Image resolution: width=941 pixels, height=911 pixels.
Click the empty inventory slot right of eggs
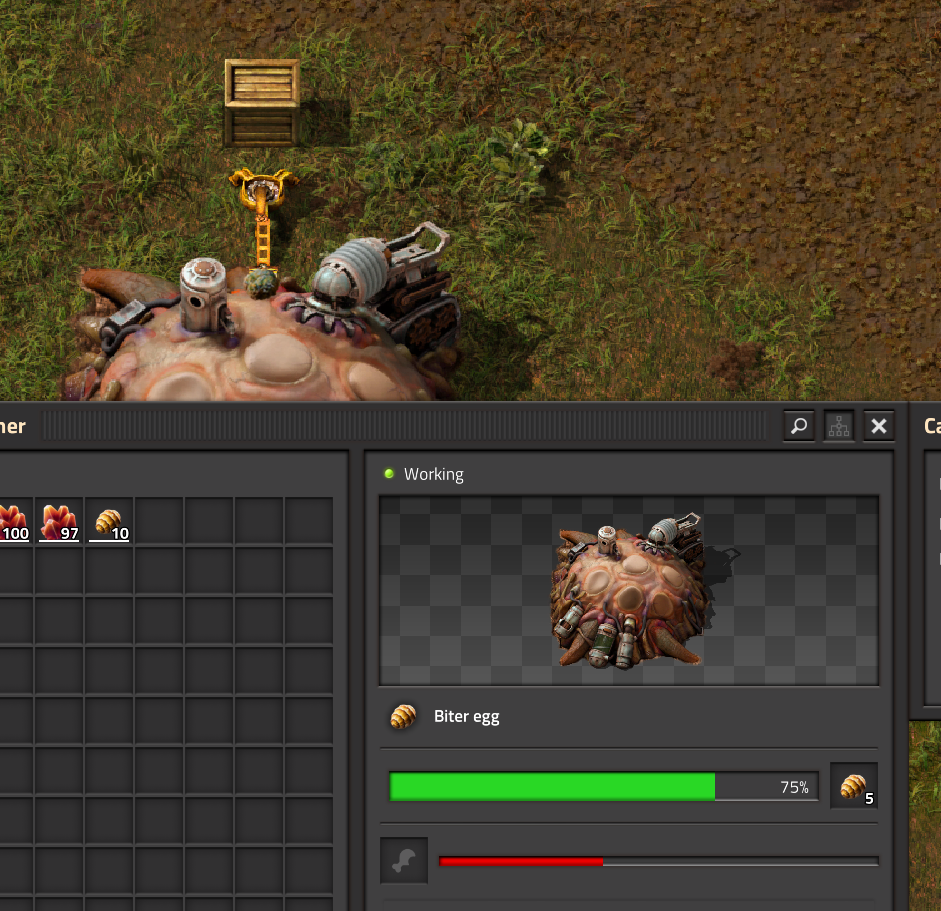[x=159, y=522]
